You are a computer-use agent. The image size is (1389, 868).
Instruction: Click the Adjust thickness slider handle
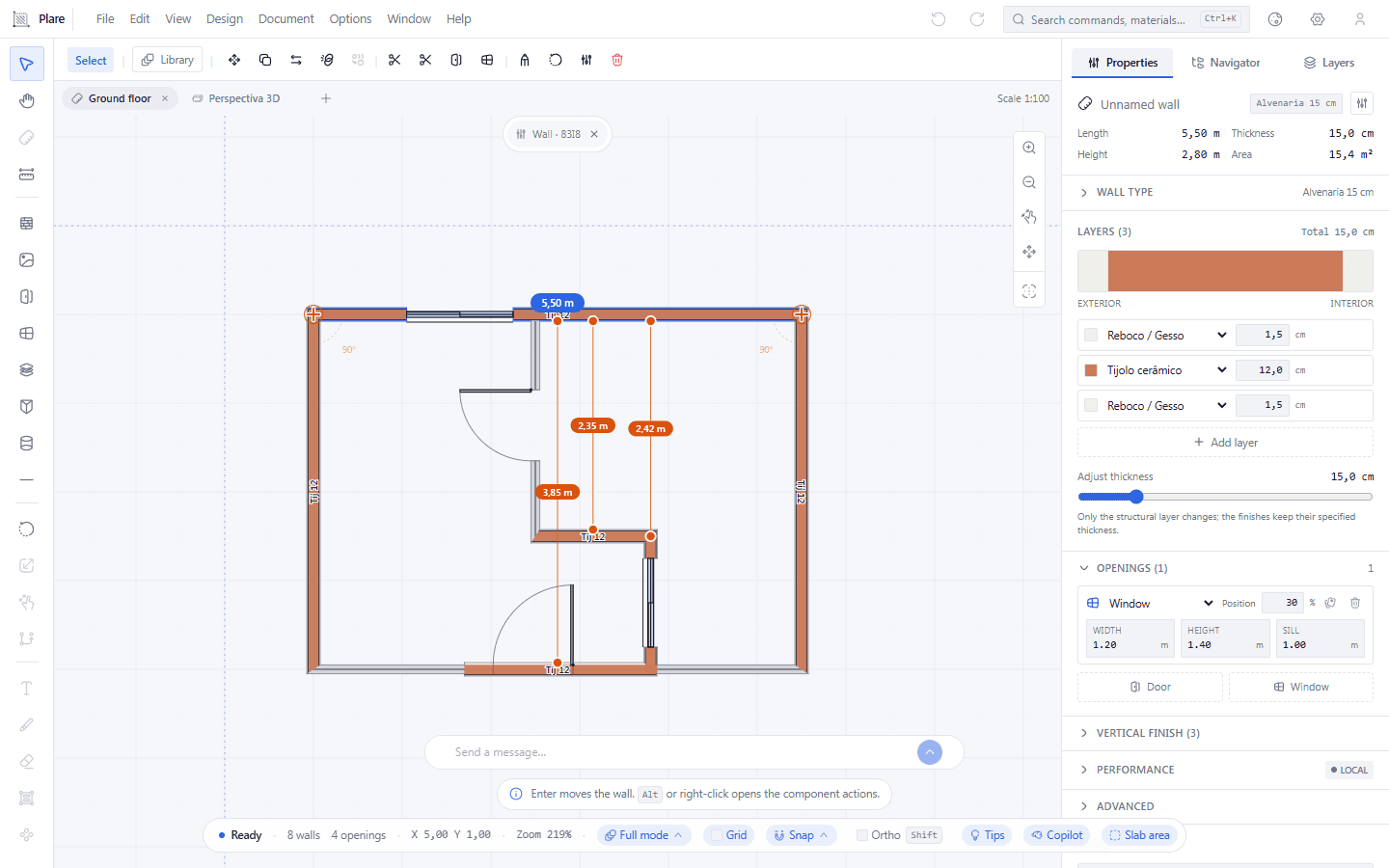tap(1136, 497)
